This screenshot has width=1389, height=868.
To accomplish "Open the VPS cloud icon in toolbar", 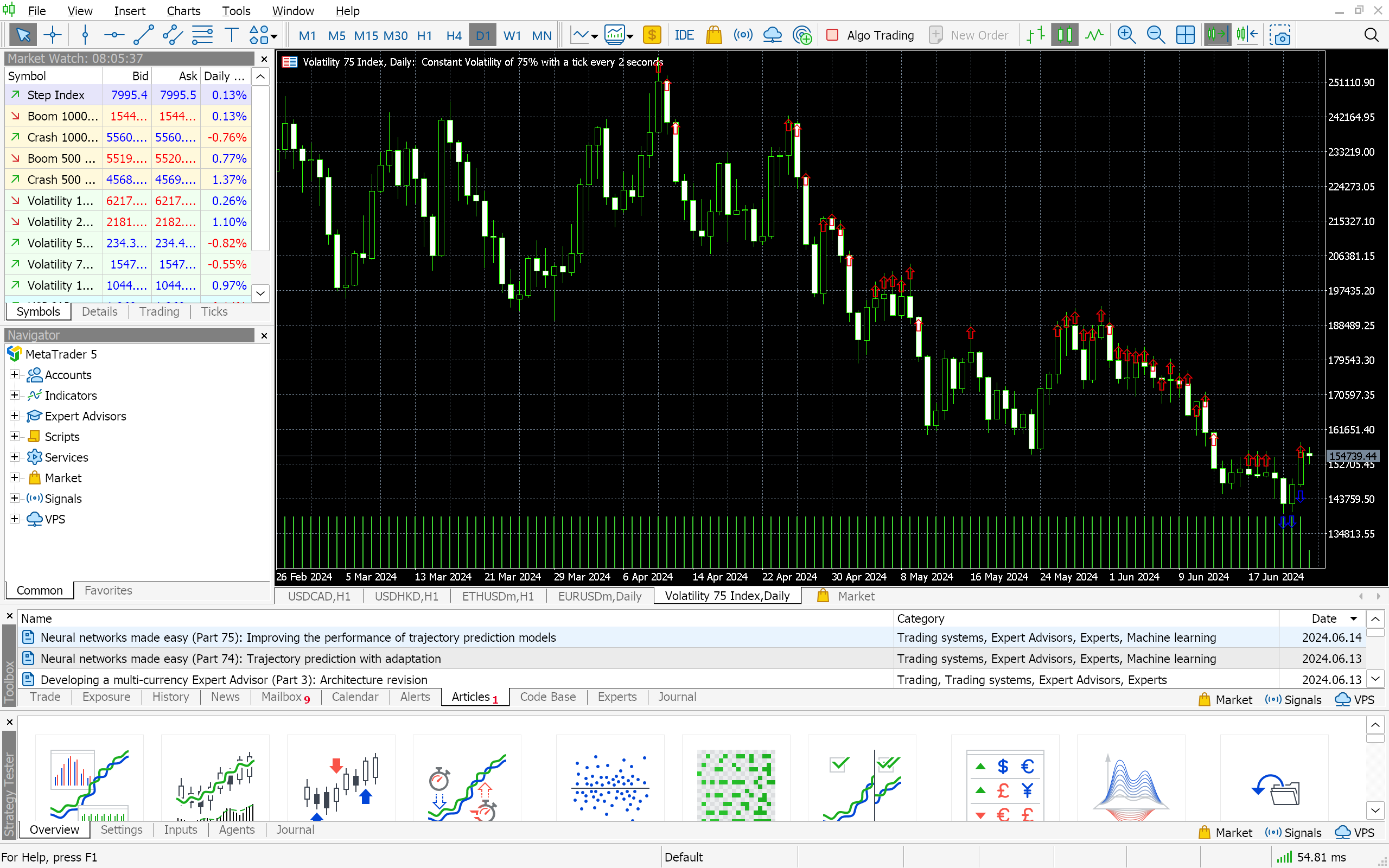I will coord(773,35).
